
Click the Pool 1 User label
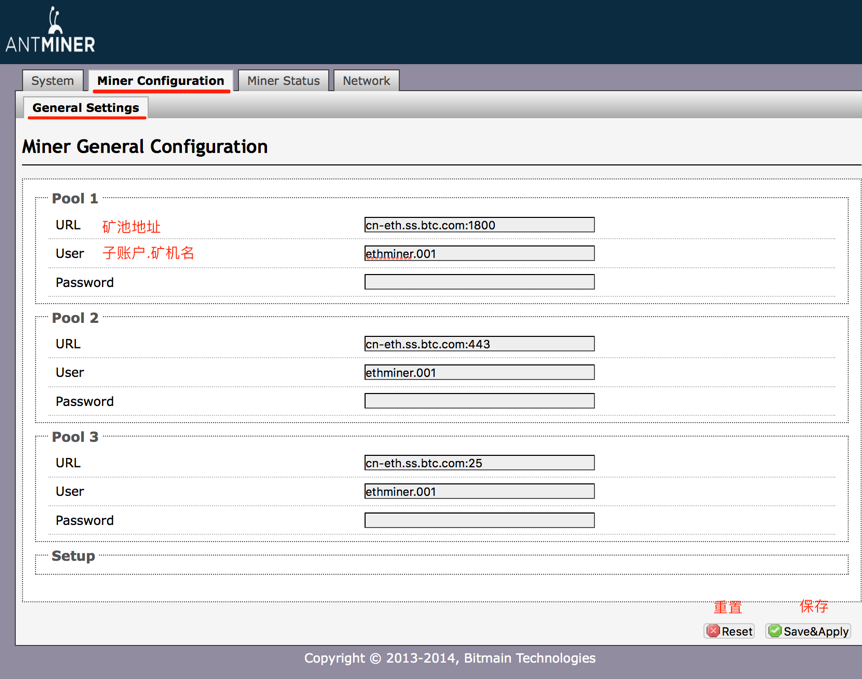pos(69,253)
